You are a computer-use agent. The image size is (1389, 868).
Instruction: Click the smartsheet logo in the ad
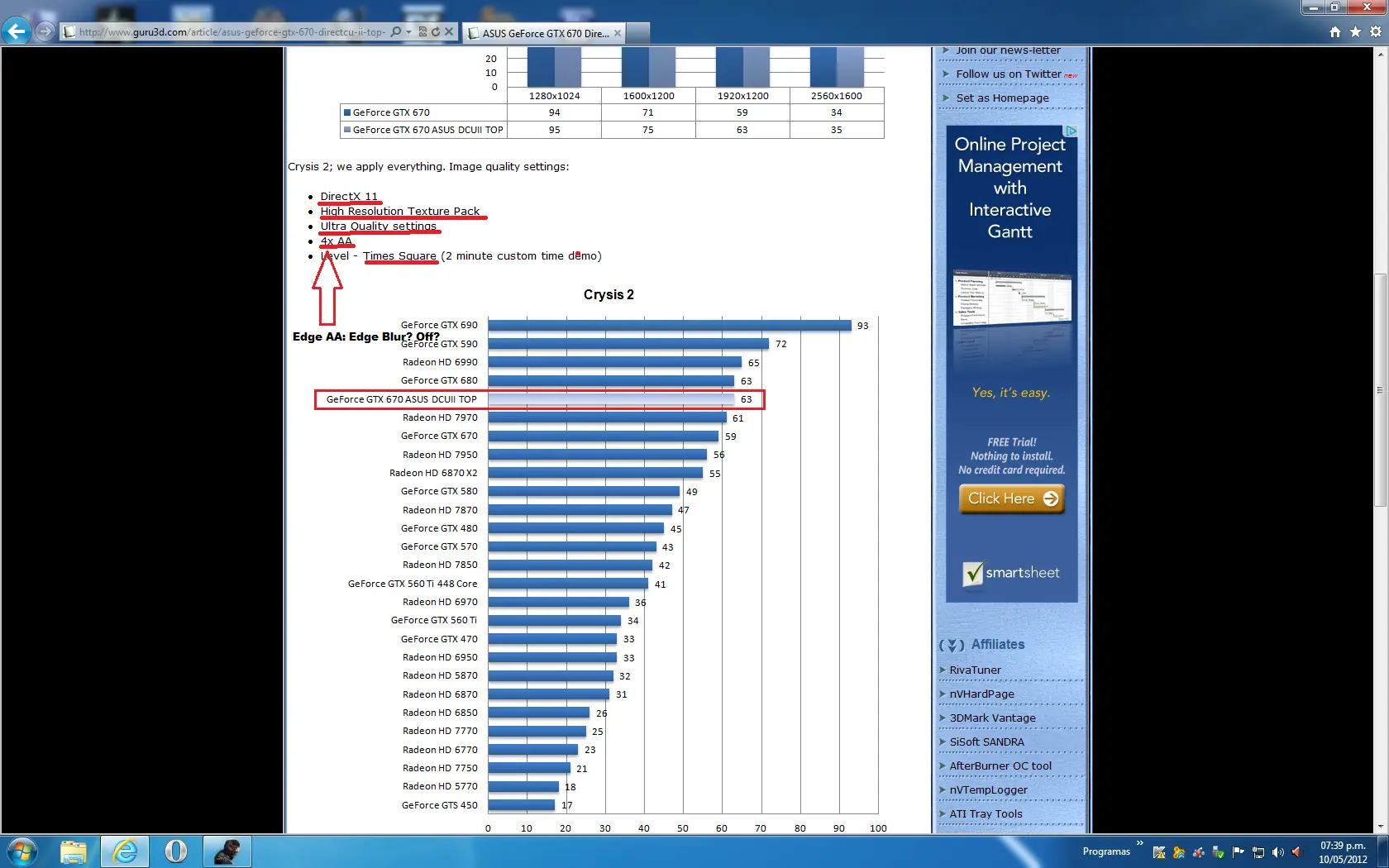point(1011,572)
